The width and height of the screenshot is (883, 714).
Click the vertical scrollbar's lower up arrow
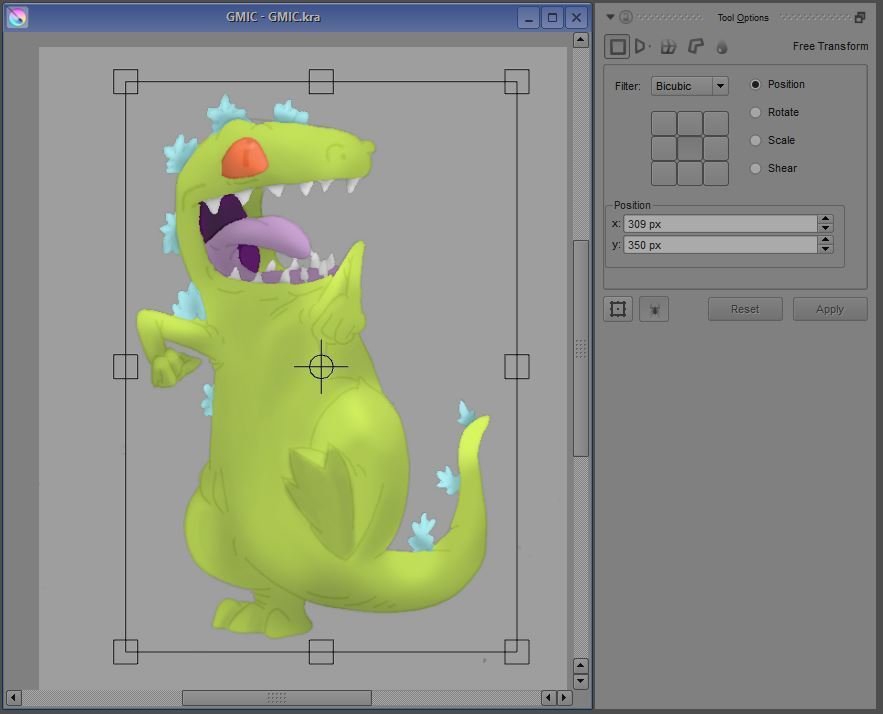click(581, 666)
